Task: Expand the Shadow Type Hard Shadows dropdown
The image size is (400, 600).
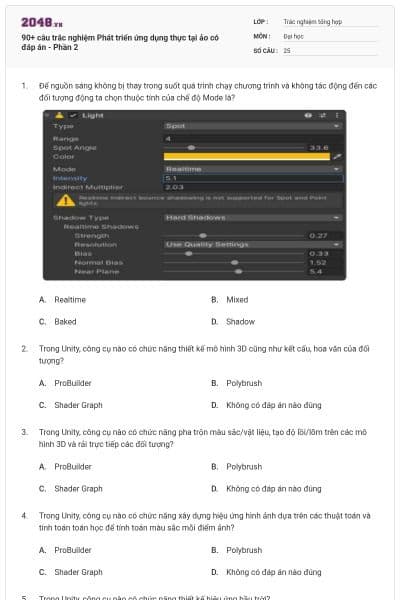Action: coord(253,218)
